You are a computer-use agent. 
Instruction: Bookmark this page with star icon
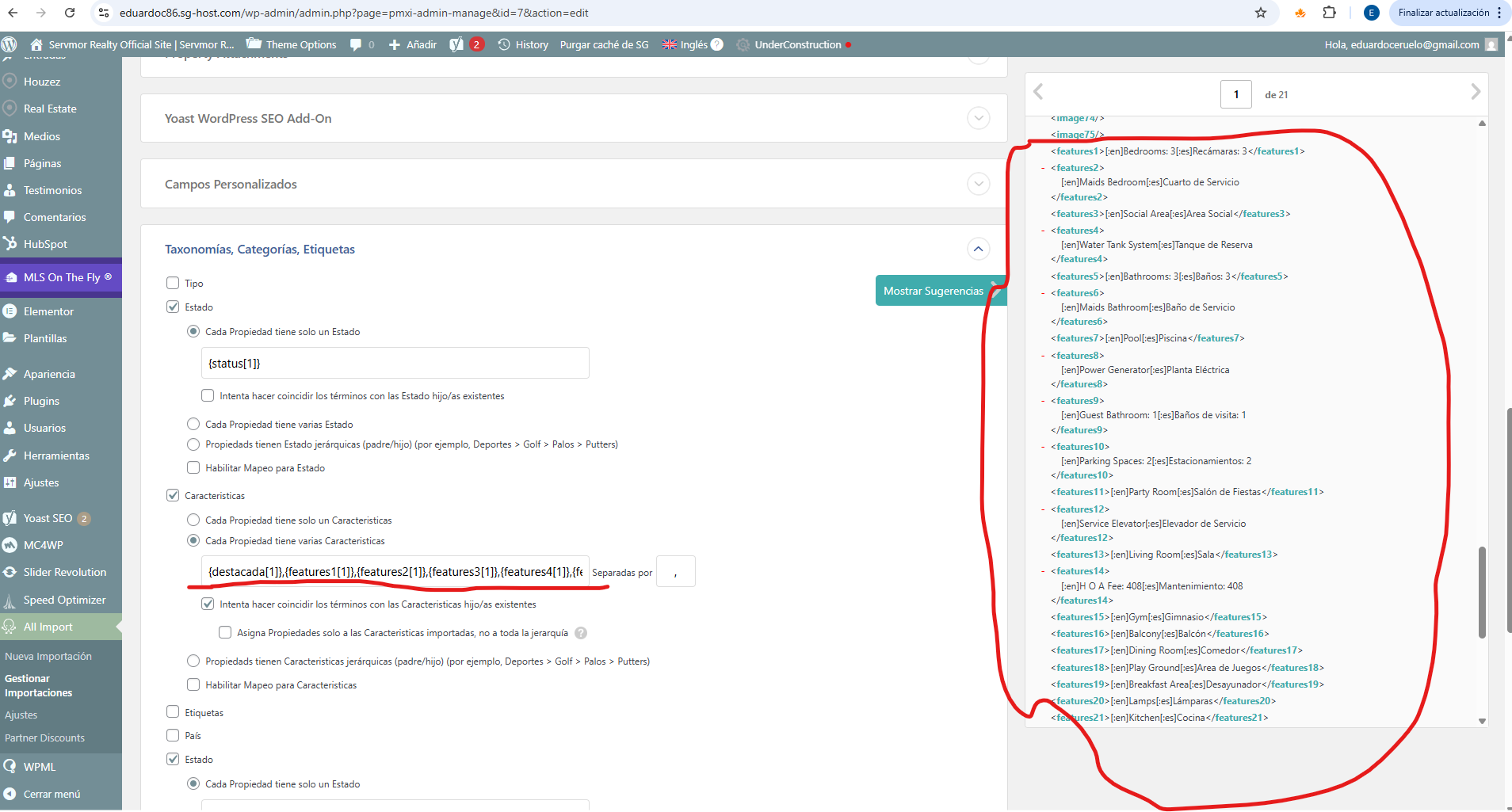click(1261, 13)
